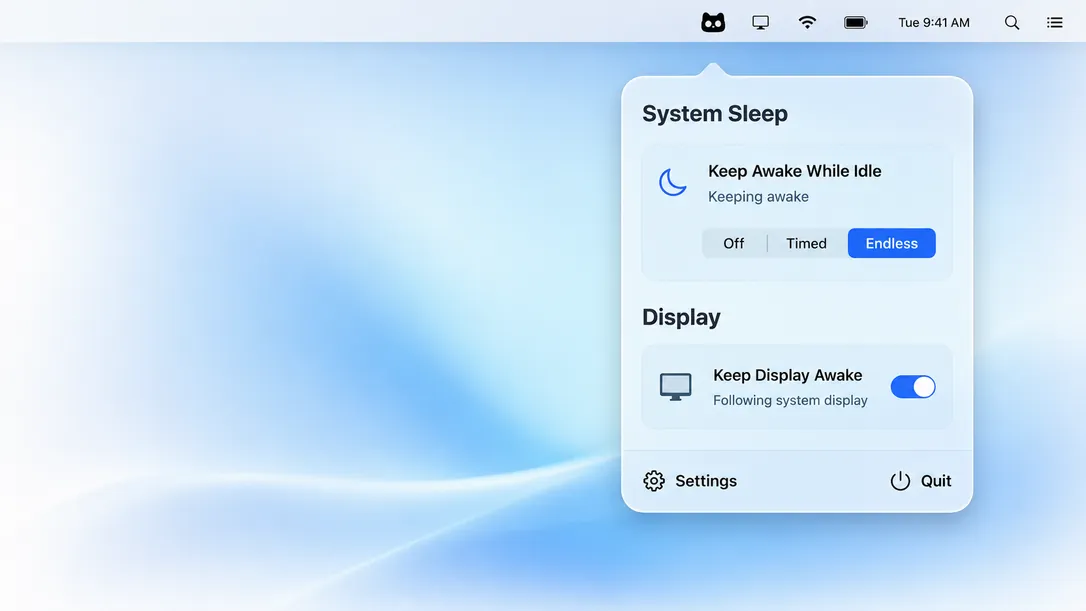Select the Timed sleep mode
The image size is (1086, 611).
[806, 243]
